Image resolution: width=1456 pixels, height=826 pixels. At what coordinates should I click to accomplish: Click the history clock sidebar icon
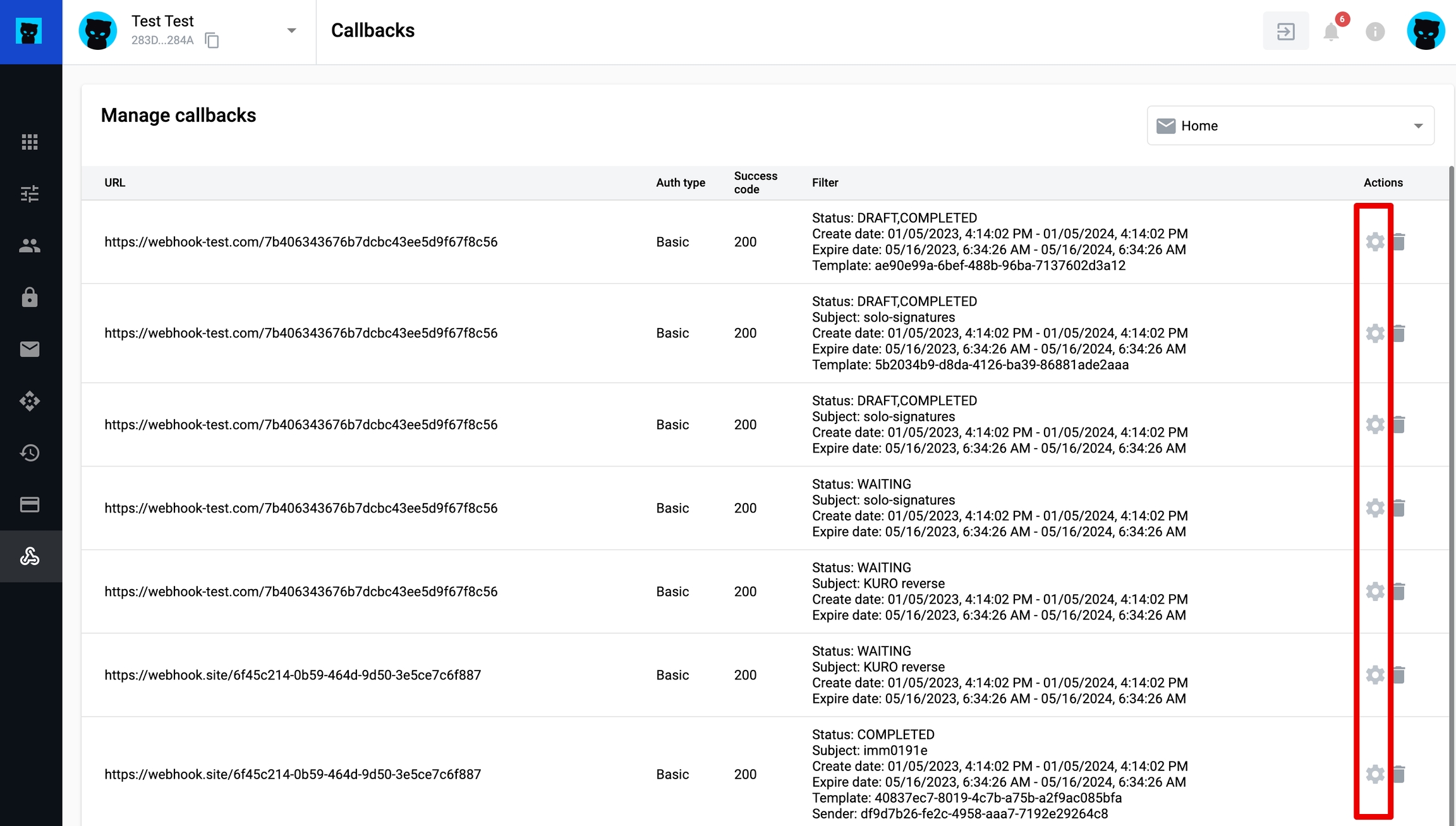(x=30, y=452)
